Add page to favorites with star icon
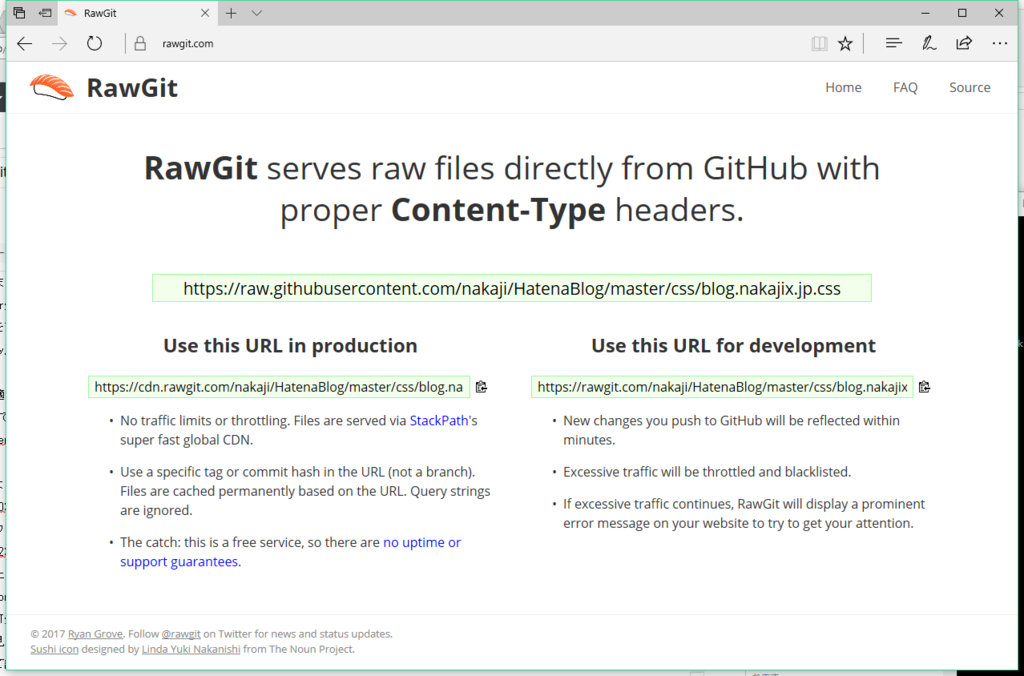 [845, 44]
